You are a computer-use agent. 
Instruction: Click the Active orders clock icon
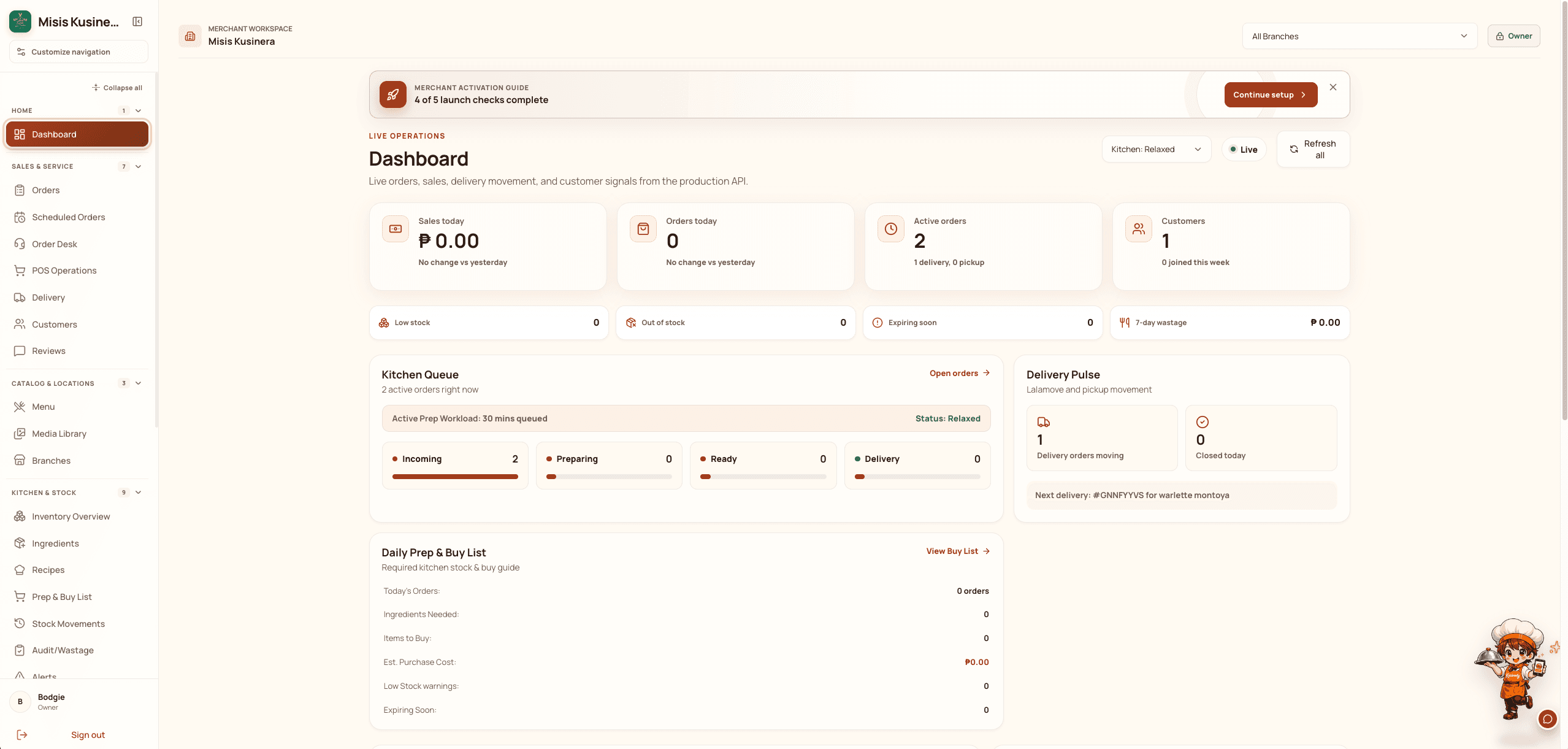click(891, 229)
